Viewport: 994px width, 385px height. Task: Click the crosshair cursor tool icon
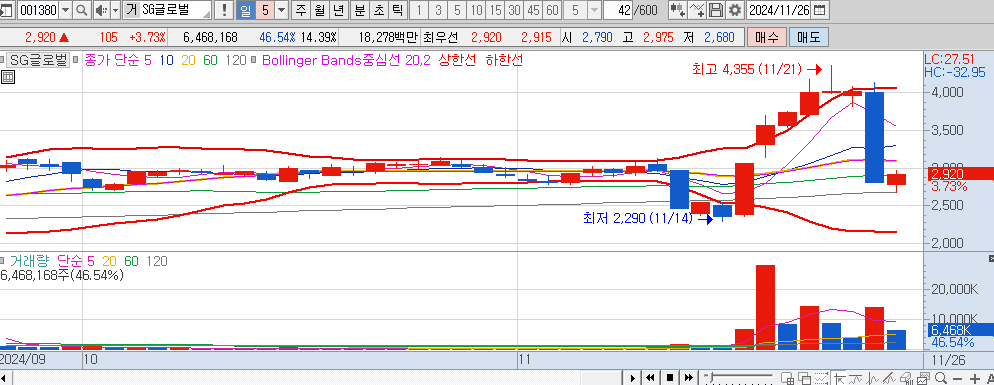[840, 379]
